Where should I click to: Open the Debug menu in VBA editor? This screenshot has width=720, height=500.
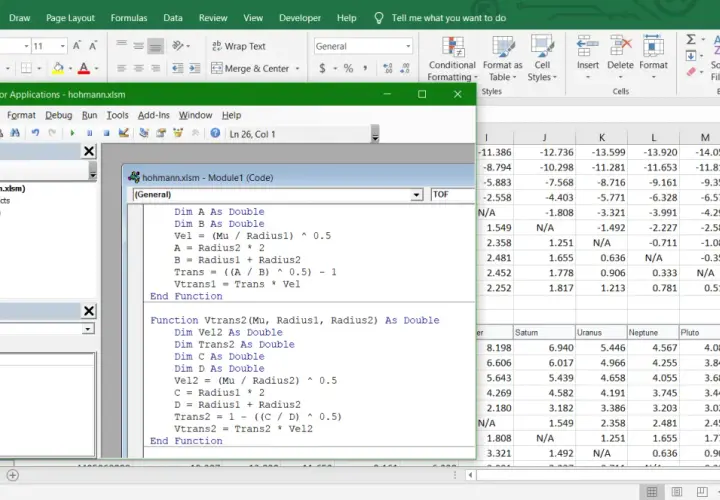(59, 115)
